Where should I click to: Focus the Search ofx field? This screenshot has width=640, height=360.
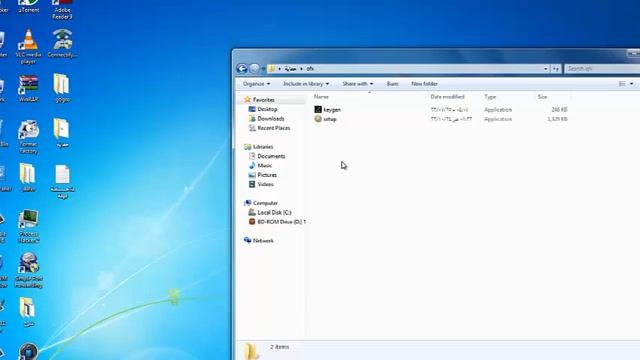click(x=602, y=69)
